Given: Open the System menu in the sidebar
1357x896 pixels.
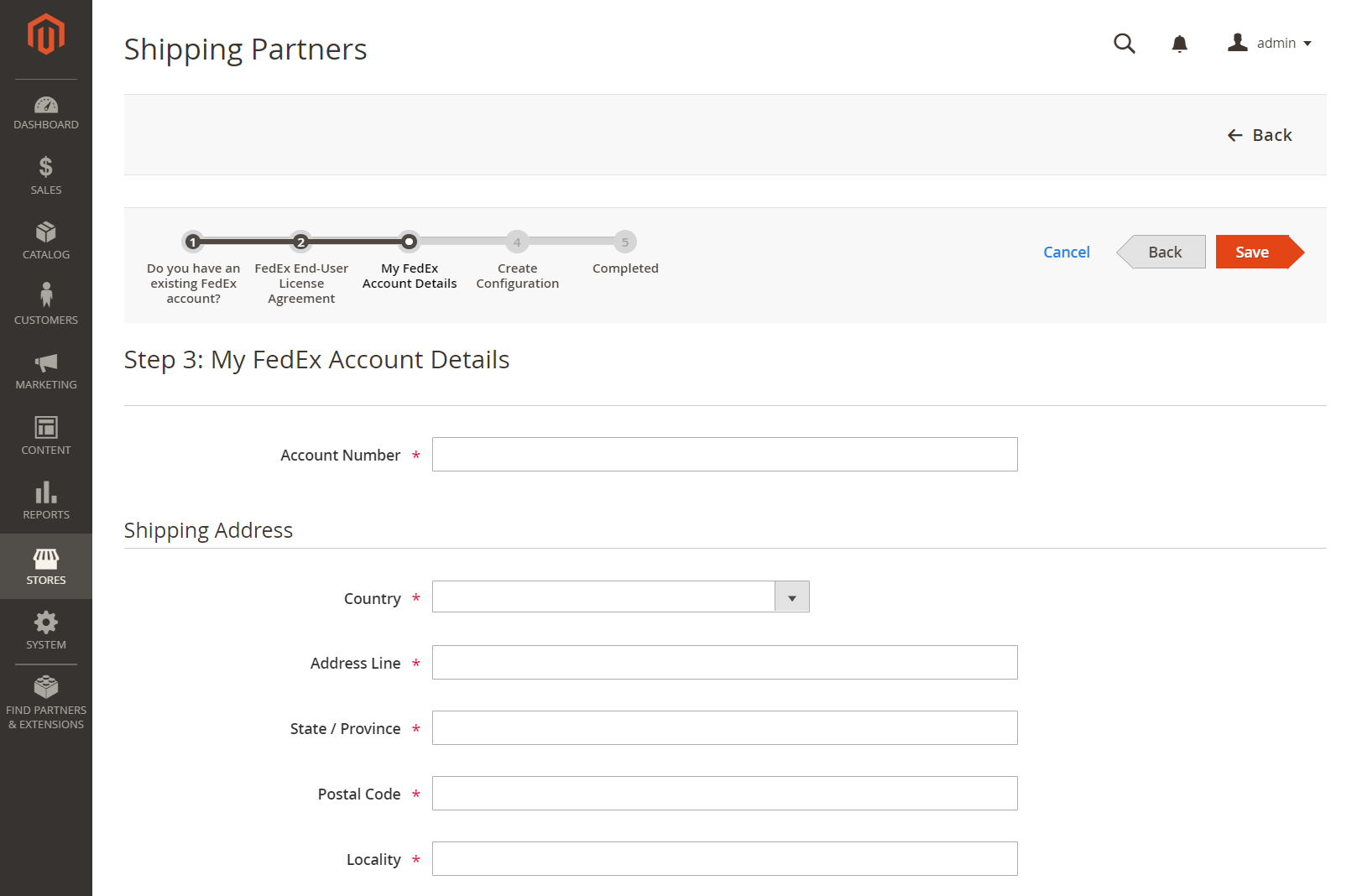Looking at the screenshot, I should coord(46,631).
